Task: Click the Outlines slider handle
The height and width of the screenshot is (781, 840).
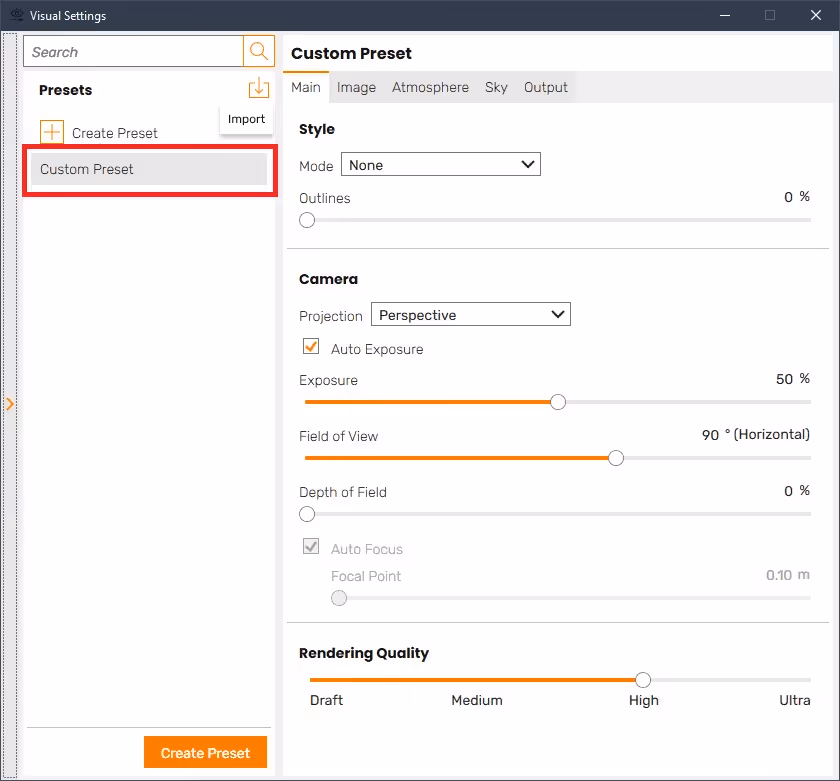Action: click(x=307, y=220)
